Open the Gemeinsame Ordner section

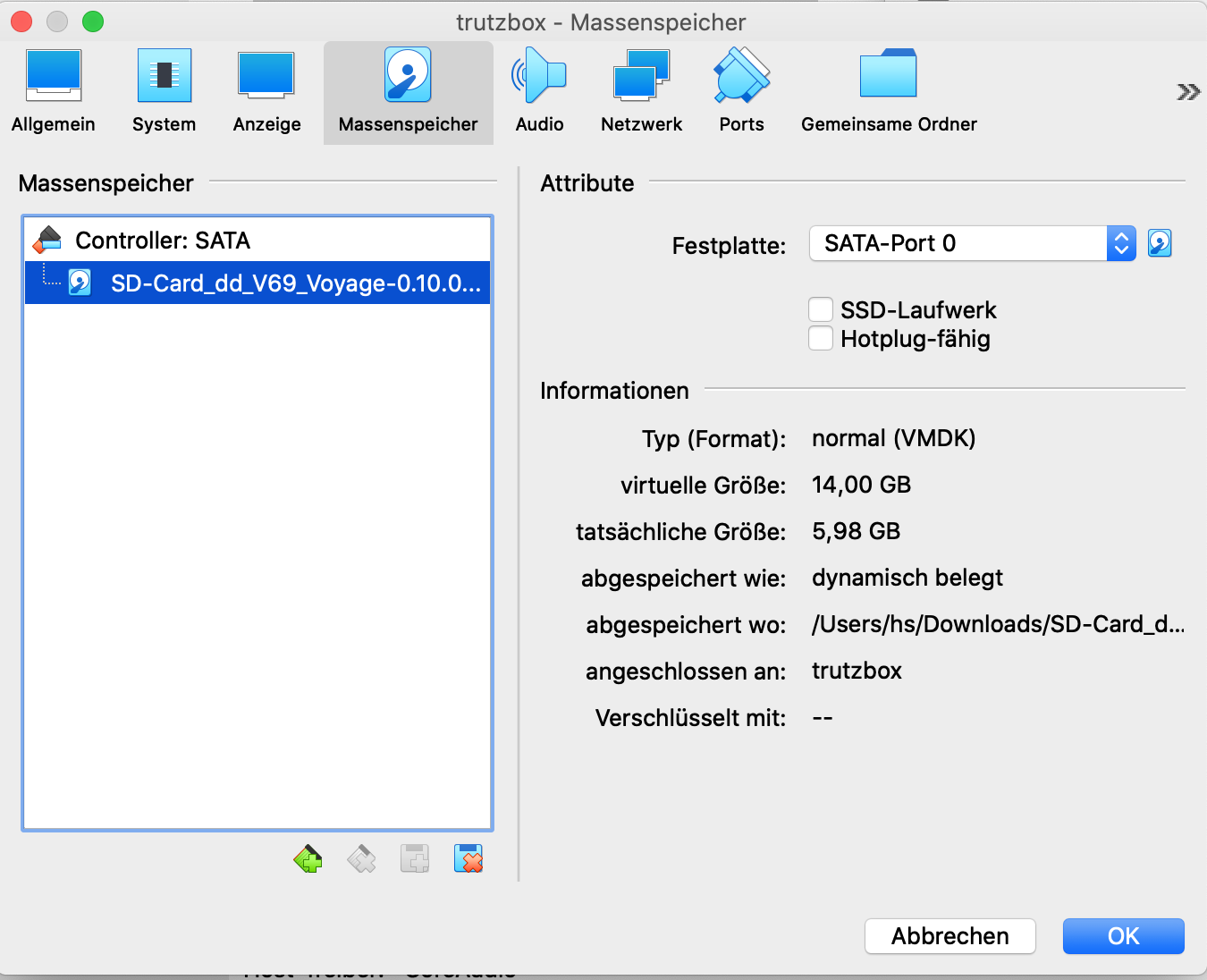(x=888, y=91)
